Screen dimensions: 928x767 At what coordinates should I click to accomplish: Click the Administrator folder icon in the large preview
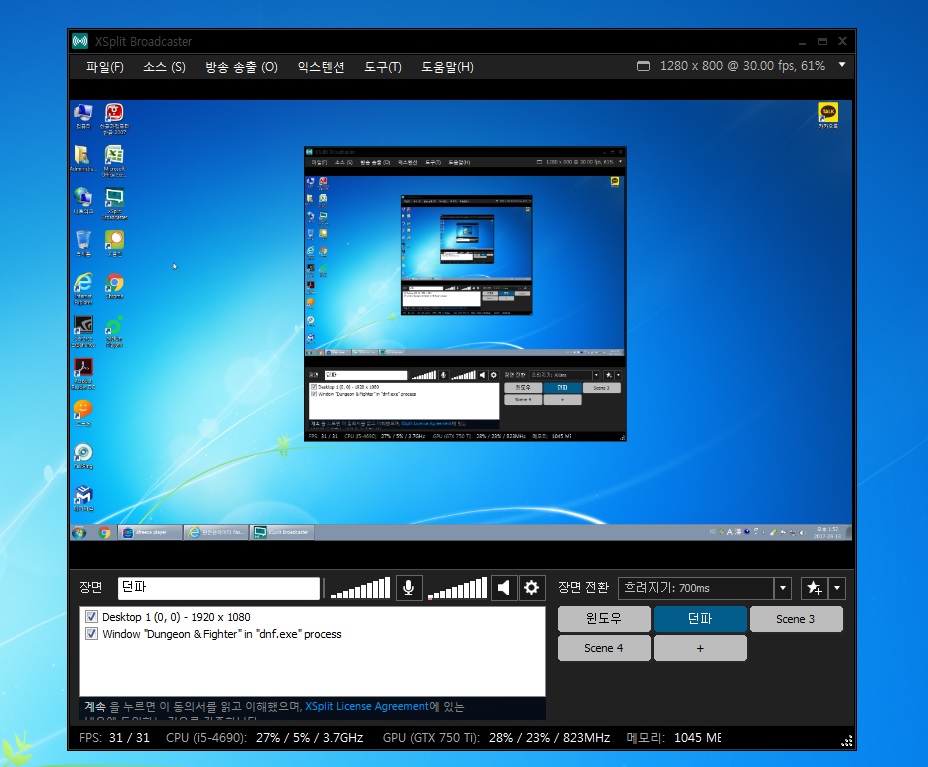[83, 158]
